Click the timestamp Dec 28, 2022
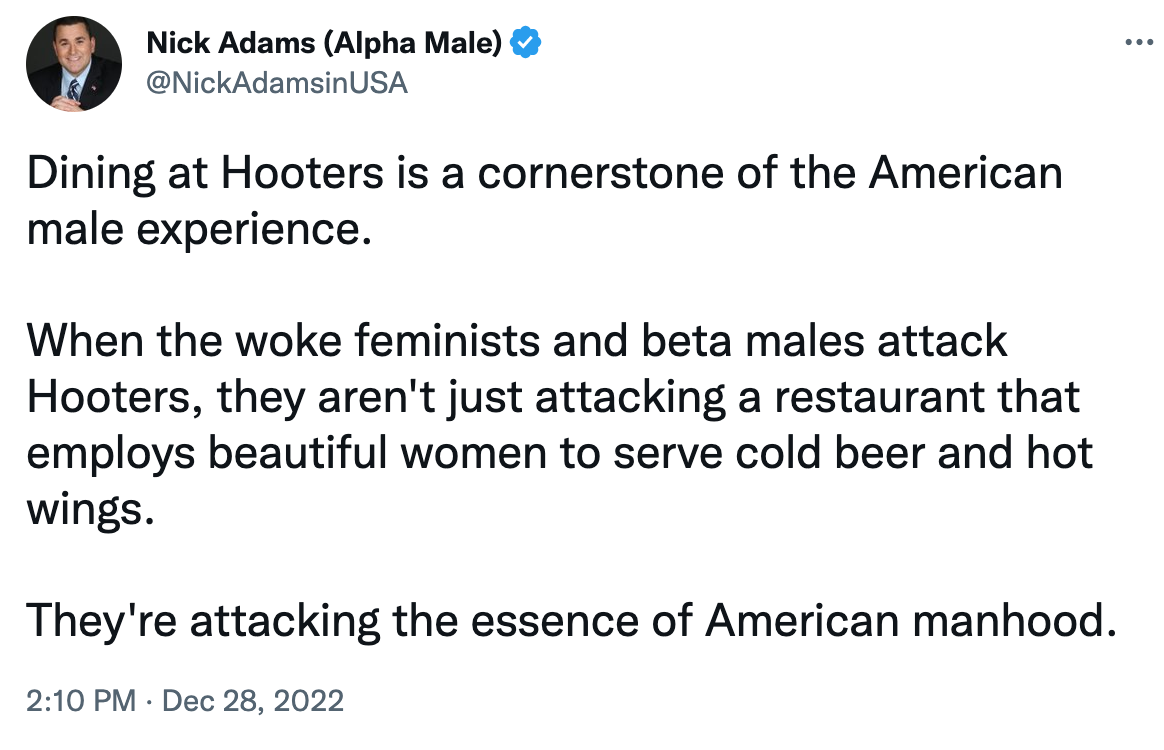This screenshot has height=750, width=1164. pos(250,702)
